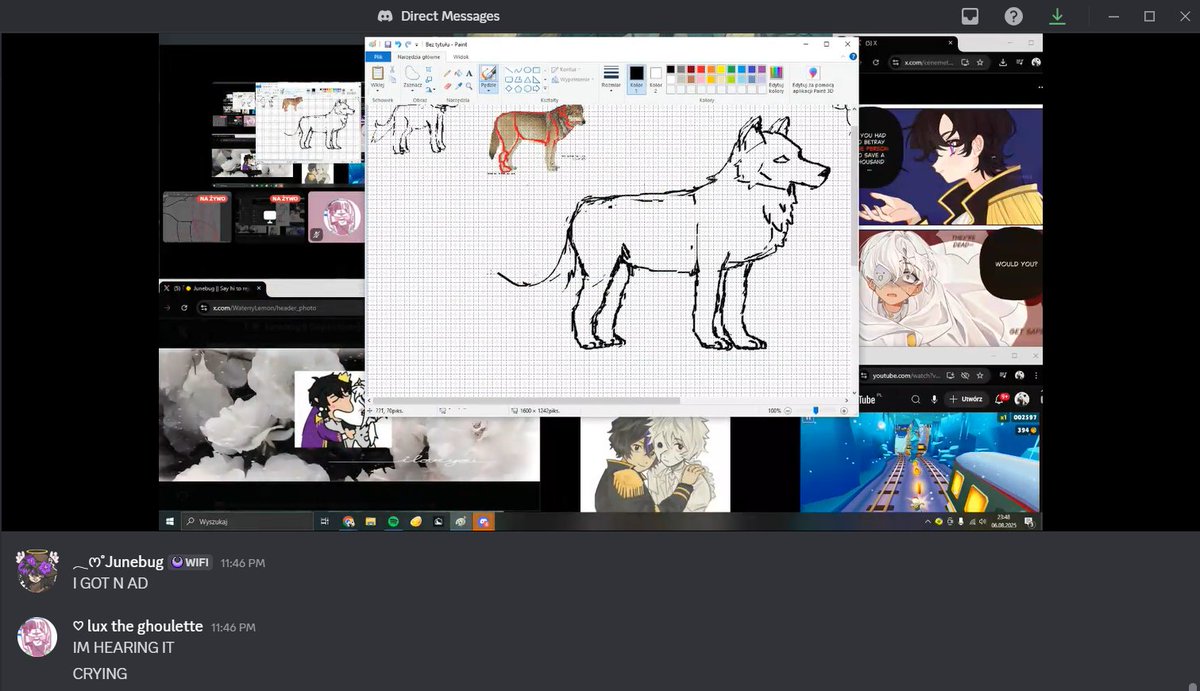
Task: Click the File Explorer icon on the taskbar
Action: [x=371, y=522]
